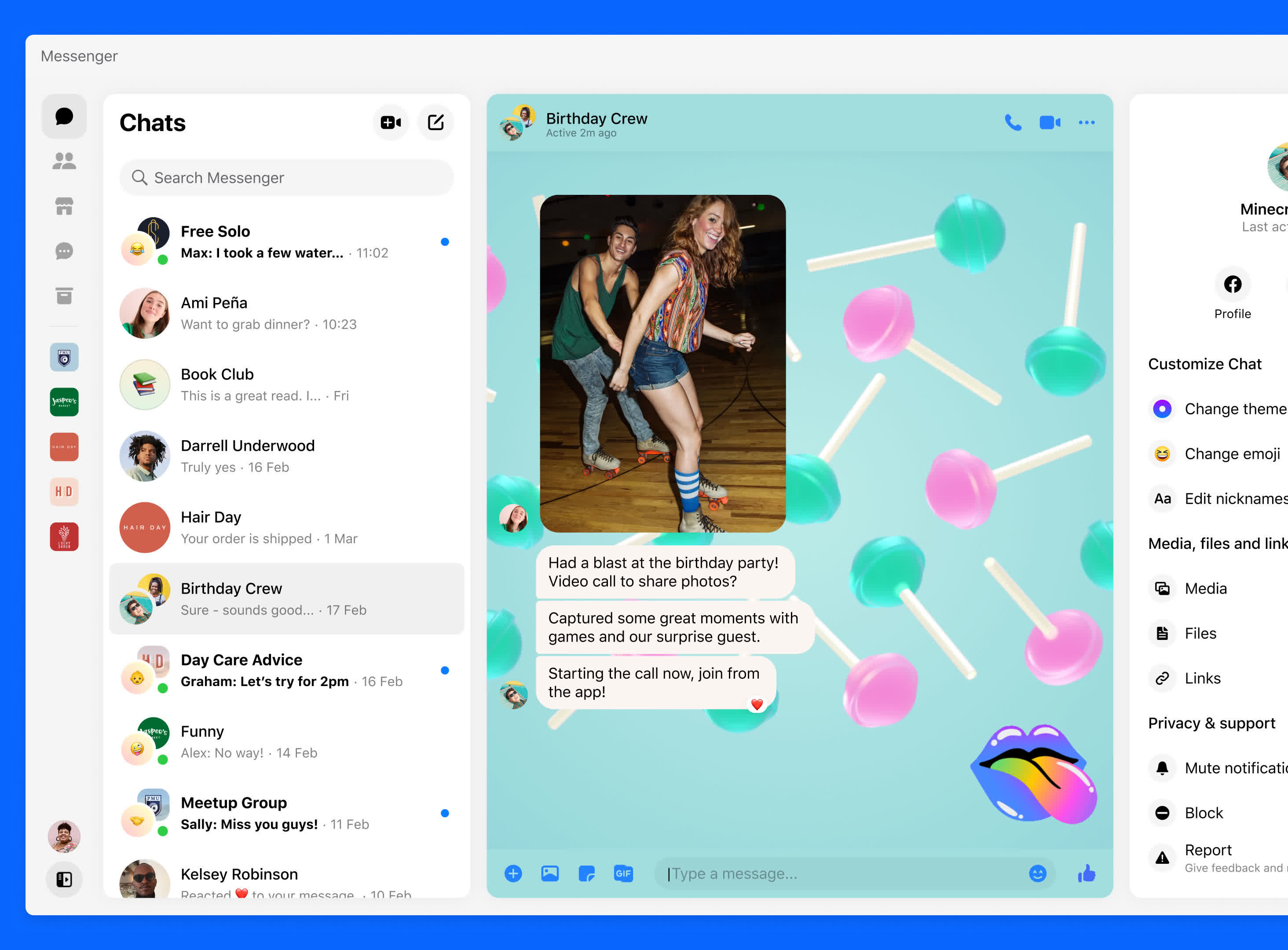Open Links in shared files
The image size is (1288, 950).
click(x=1218, y=678)
